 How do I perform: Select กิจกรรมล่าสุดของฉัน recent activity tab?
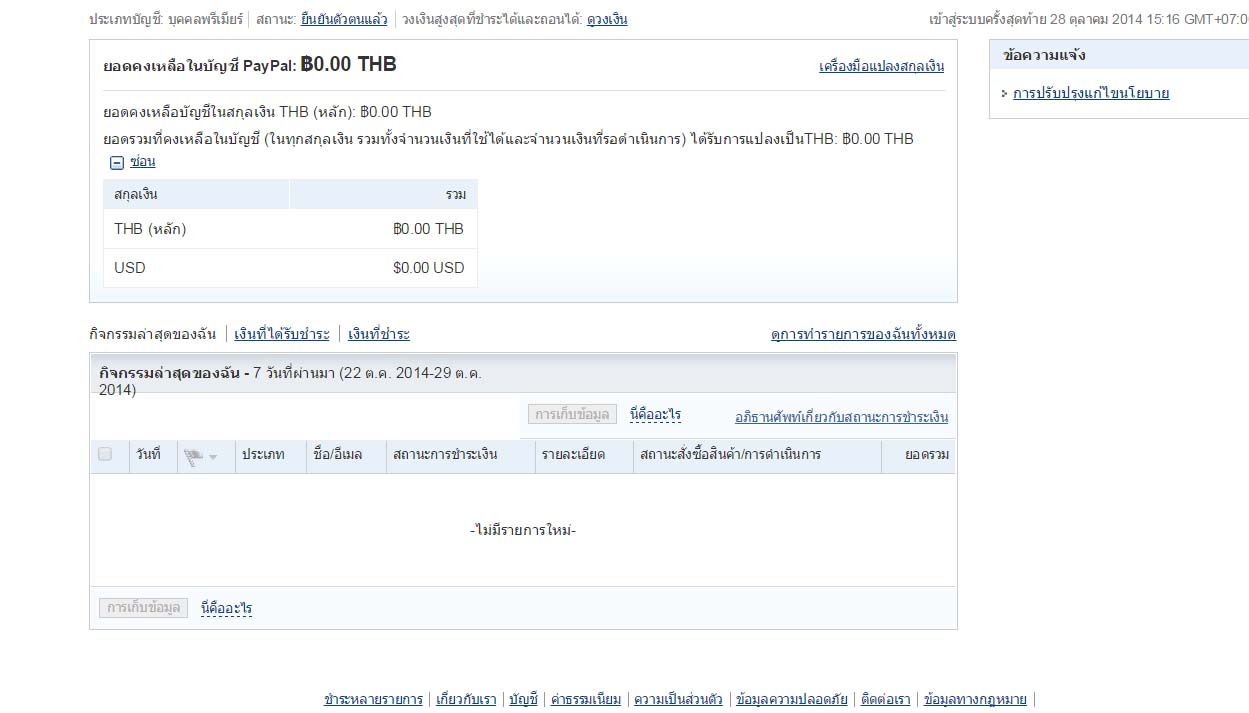pos(153,334)
